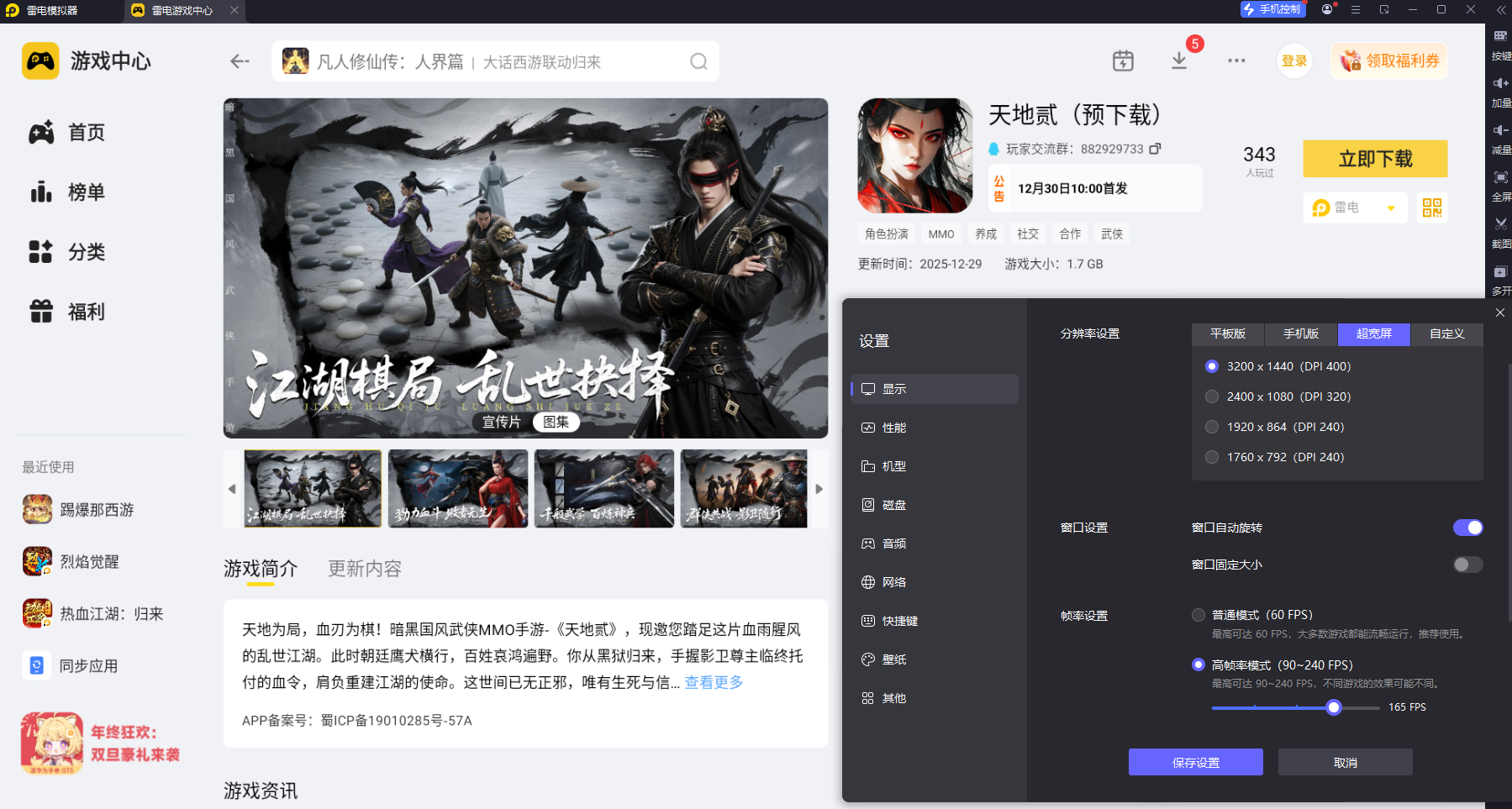Image resolution: width=1512 pixels, height=809 pixels.
Task: Show the QR code for download
Action: pyautogui.click(x=1432, y=208)
